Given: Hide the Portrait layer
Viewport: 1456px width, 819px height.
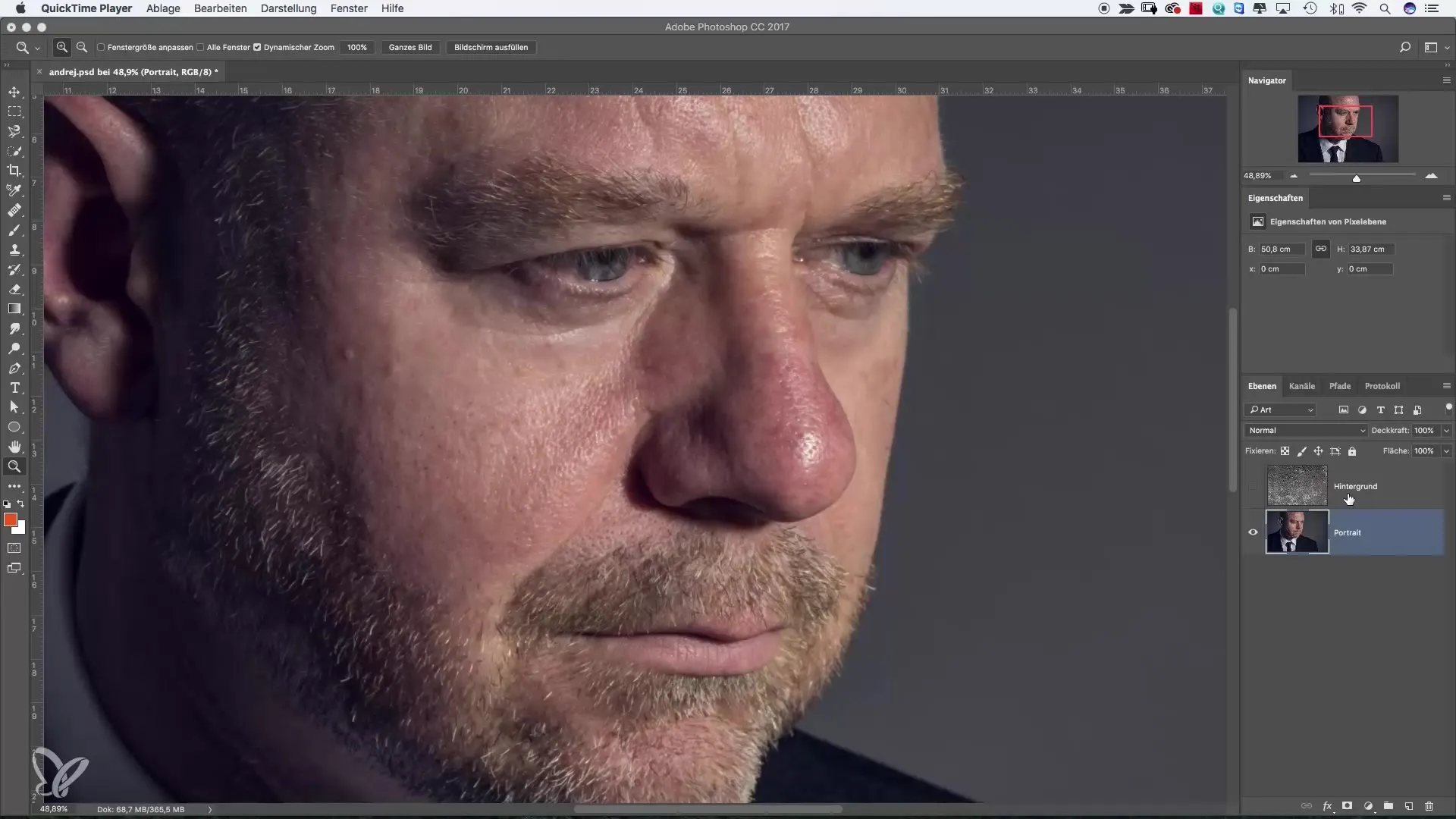Looking at the screenshot, I should click(1253, 532).
